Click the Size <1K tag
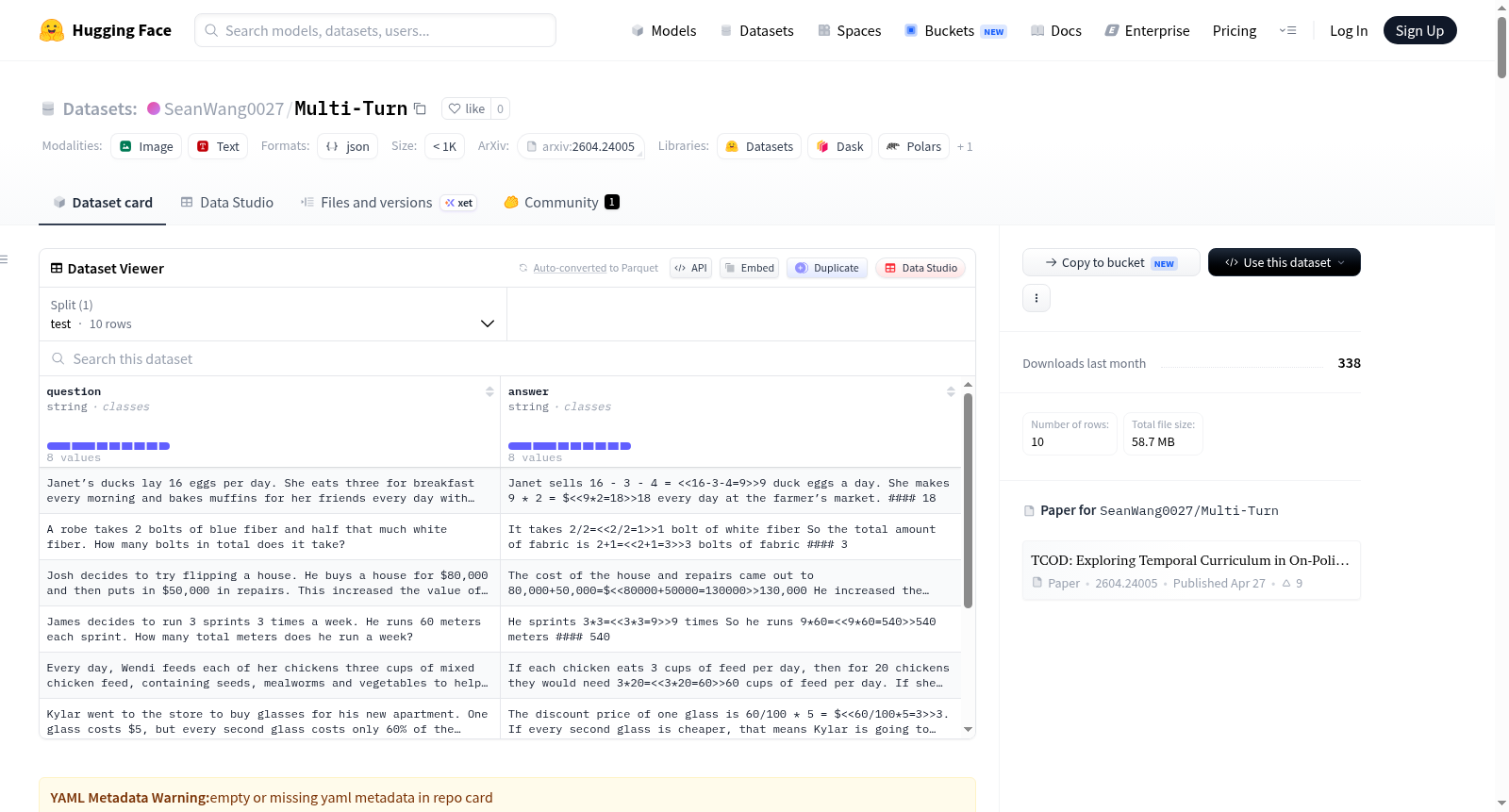Viewport: 1509px width, 812px height. tap(444, 146)
